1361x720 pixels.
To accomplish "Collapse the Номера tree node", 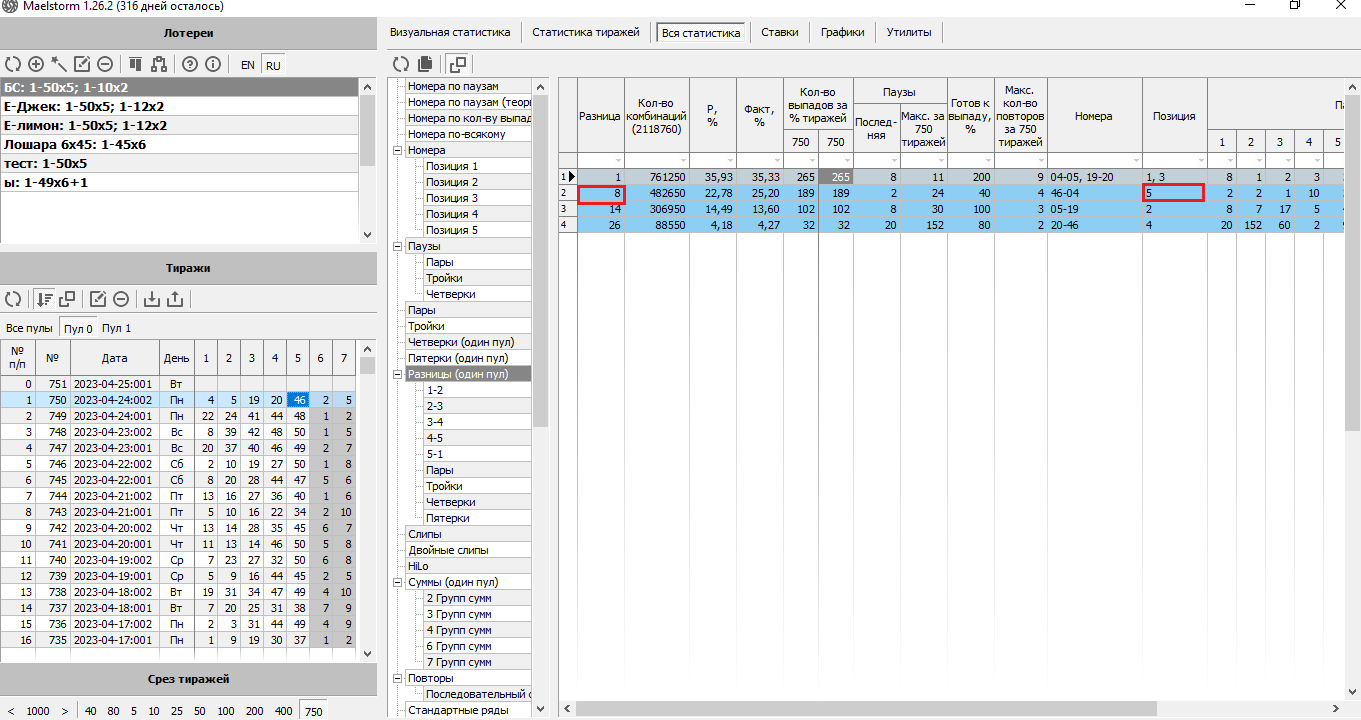I will (397, 150).
